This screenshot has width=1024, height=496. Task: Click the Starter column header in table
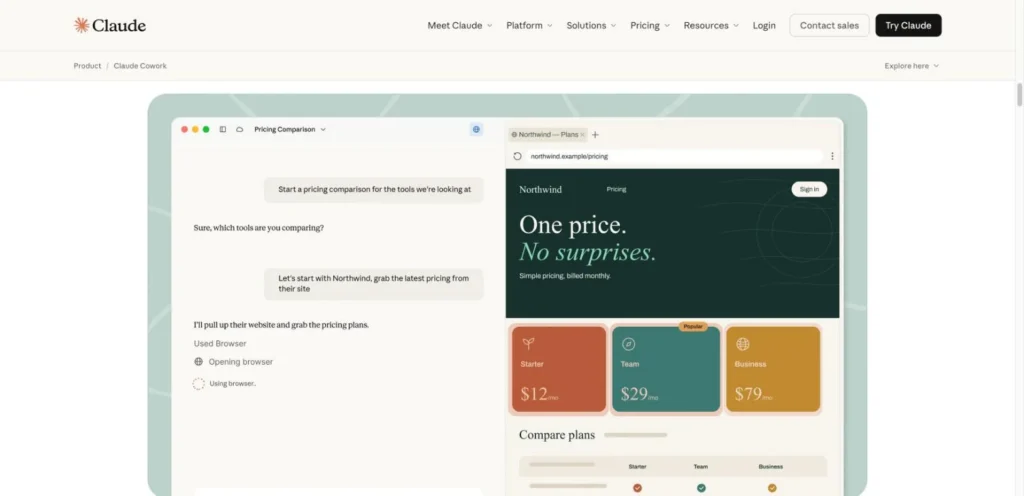[x=637, y=467]
